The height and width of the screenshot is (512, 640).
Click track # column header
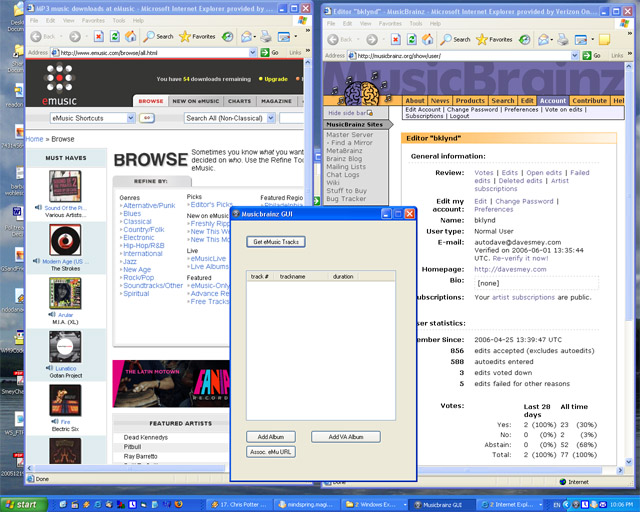(260, 276)
